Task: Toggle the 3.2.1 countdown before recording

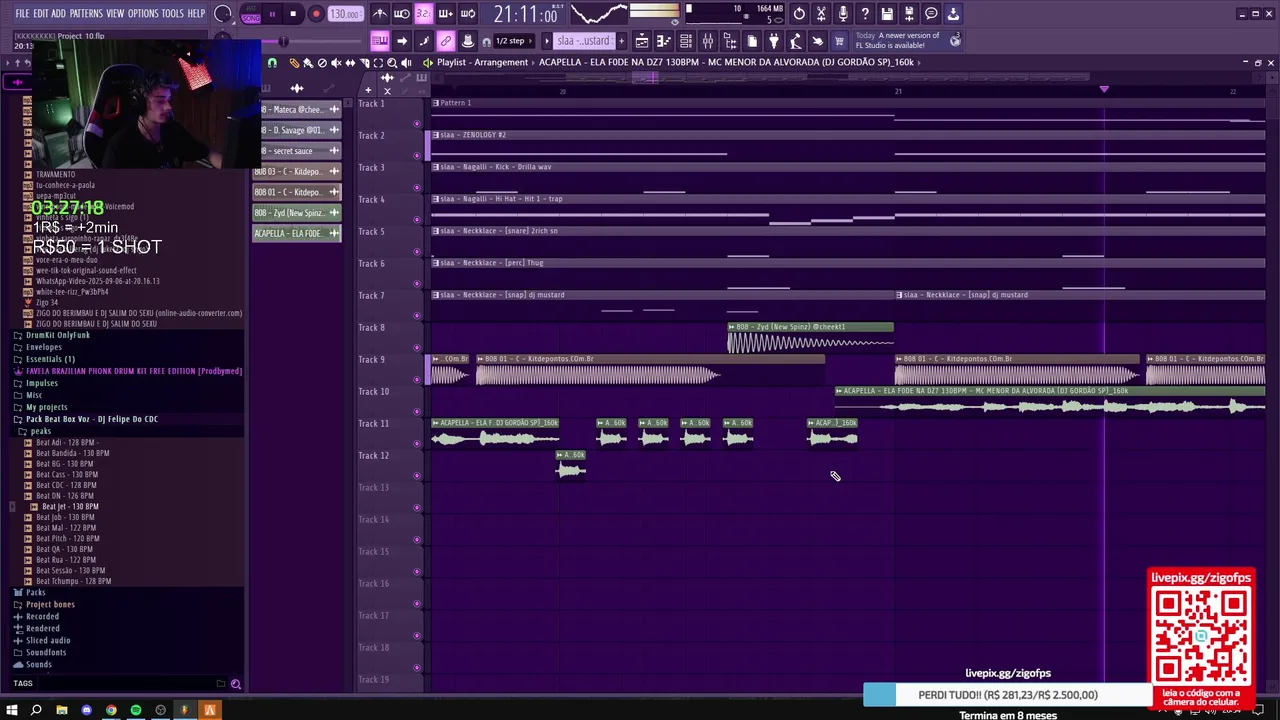Action: point(423,14)
